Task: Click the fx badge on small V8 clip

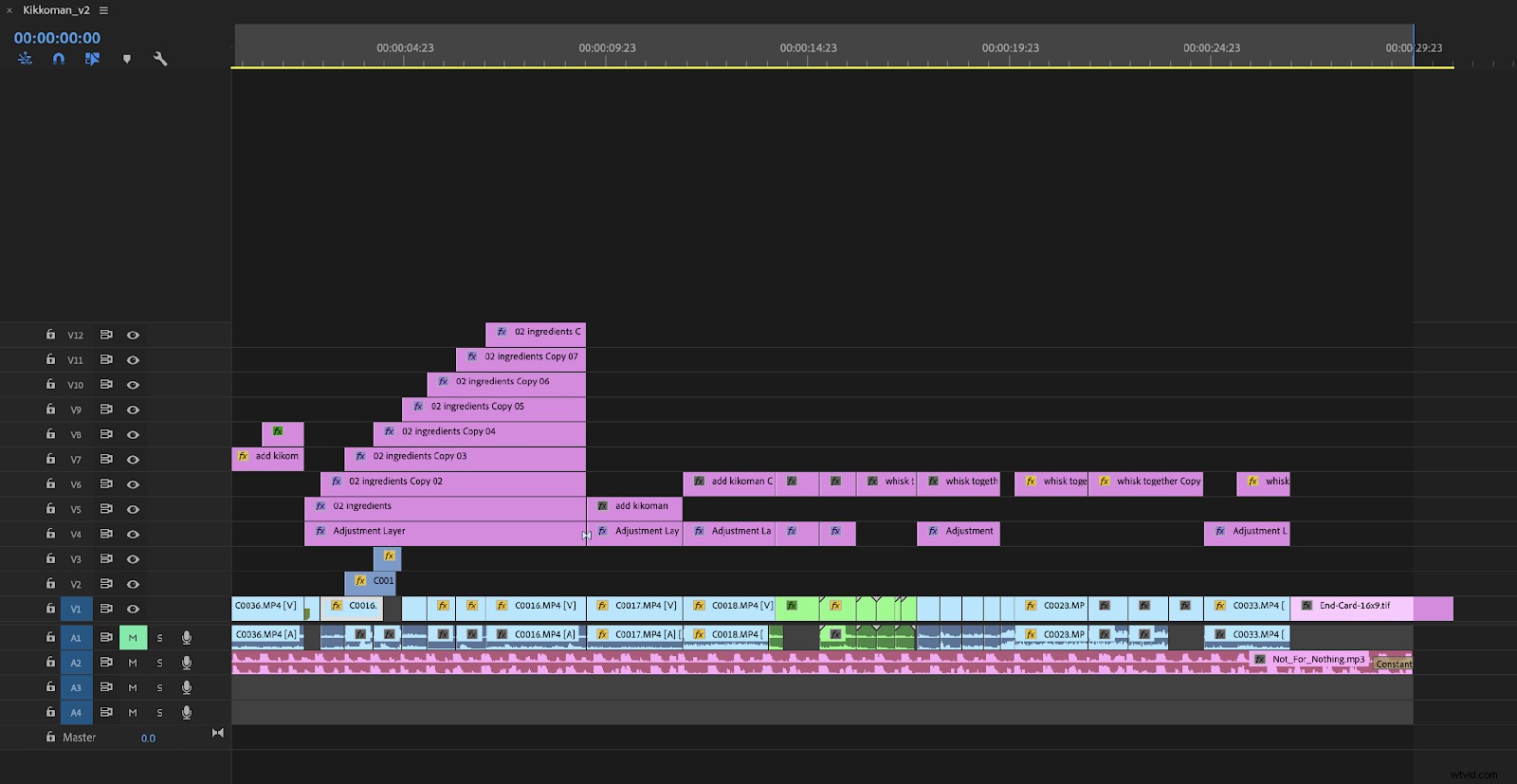Action: [278, 431]
